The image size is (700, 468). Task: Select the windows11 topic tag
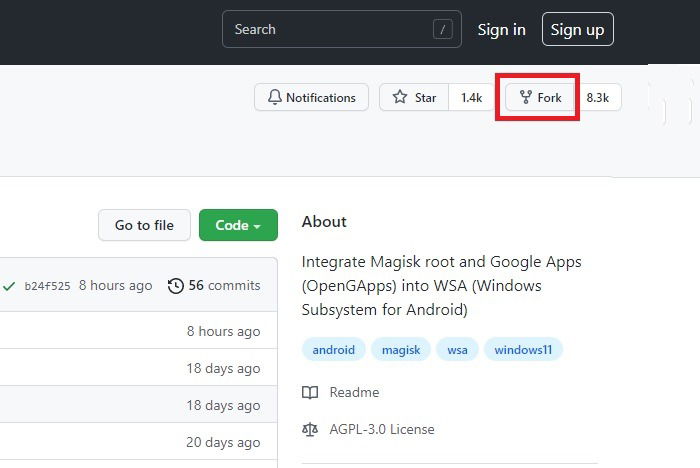click(523, 350)
